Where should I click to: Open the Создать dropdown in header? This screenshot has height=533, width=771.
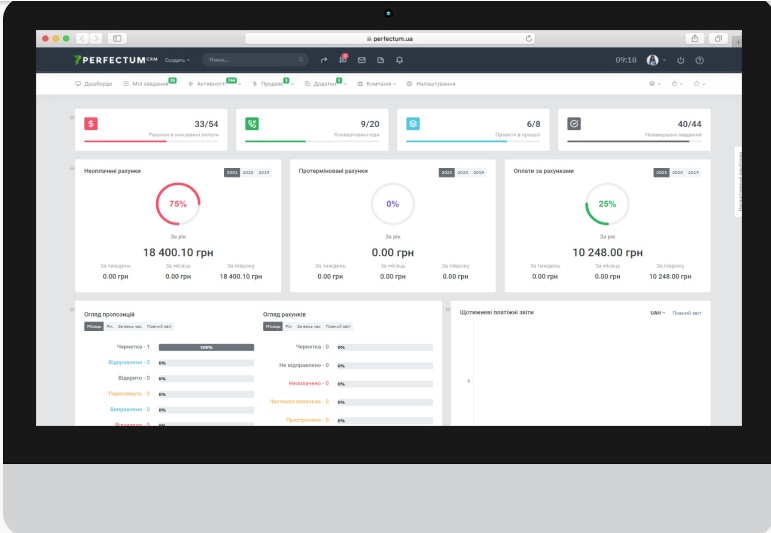pyautogui.click(x=177, y=60)
